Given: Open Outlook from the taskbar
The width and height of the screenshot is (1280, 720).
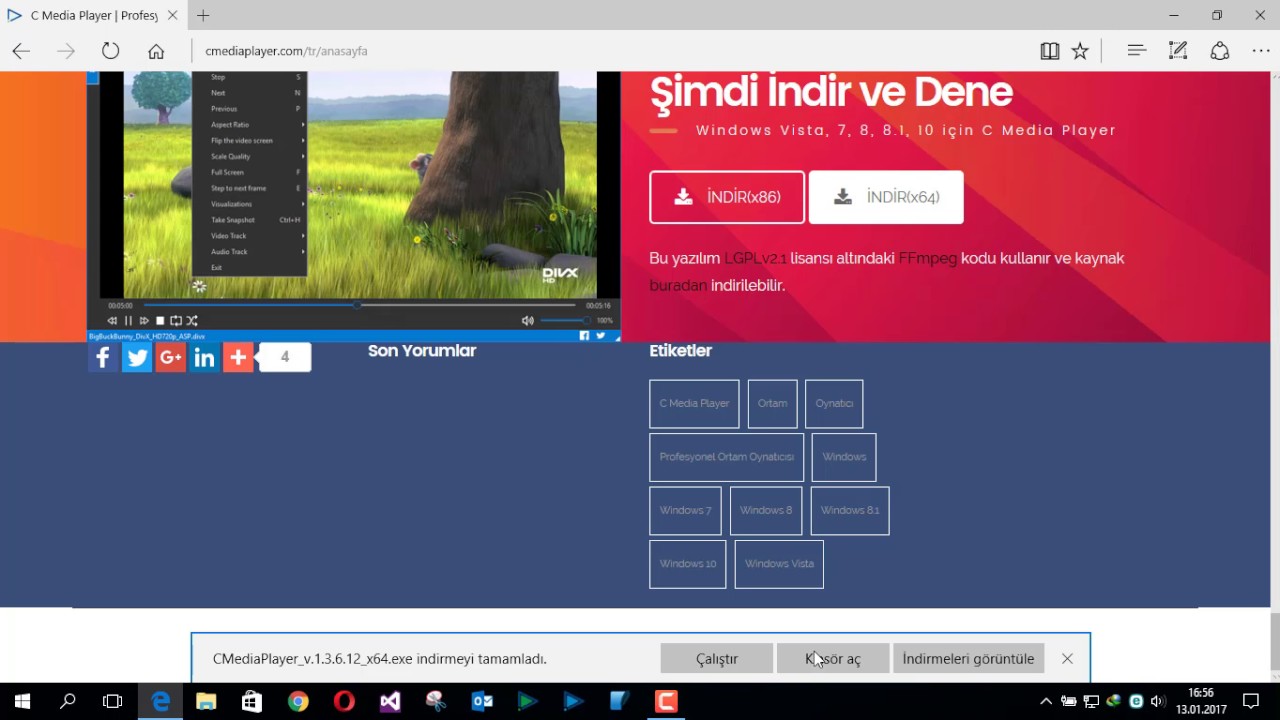Looking at the screenshot, I should coord(482,701).
